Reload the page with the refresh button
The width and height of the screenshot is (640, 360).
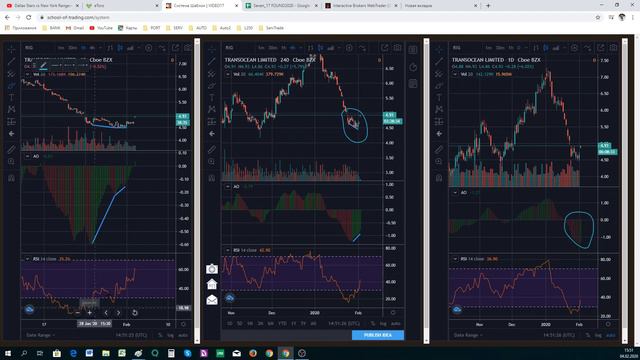(29, 18)
